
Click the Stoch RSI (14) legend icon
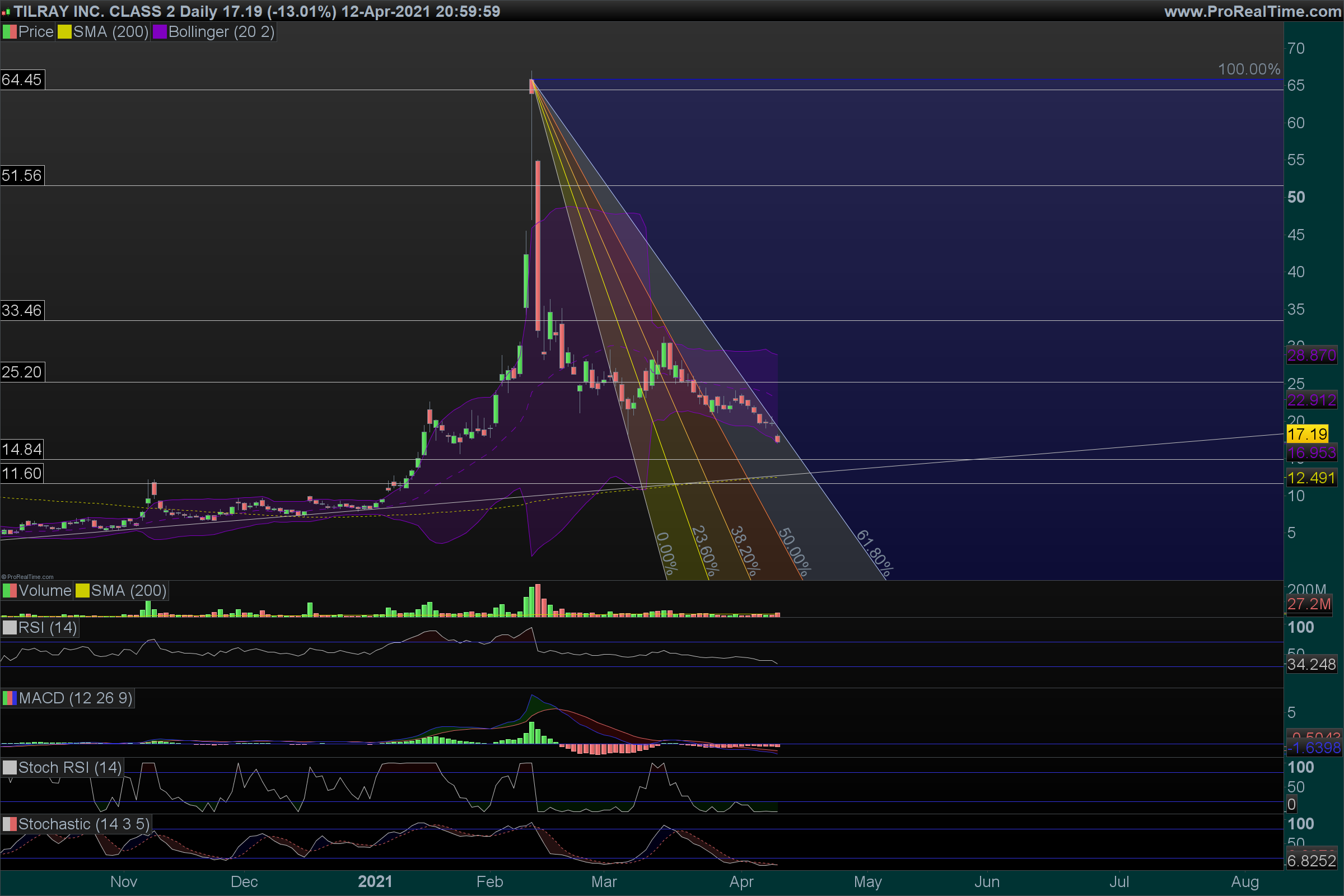pos(9,767)
